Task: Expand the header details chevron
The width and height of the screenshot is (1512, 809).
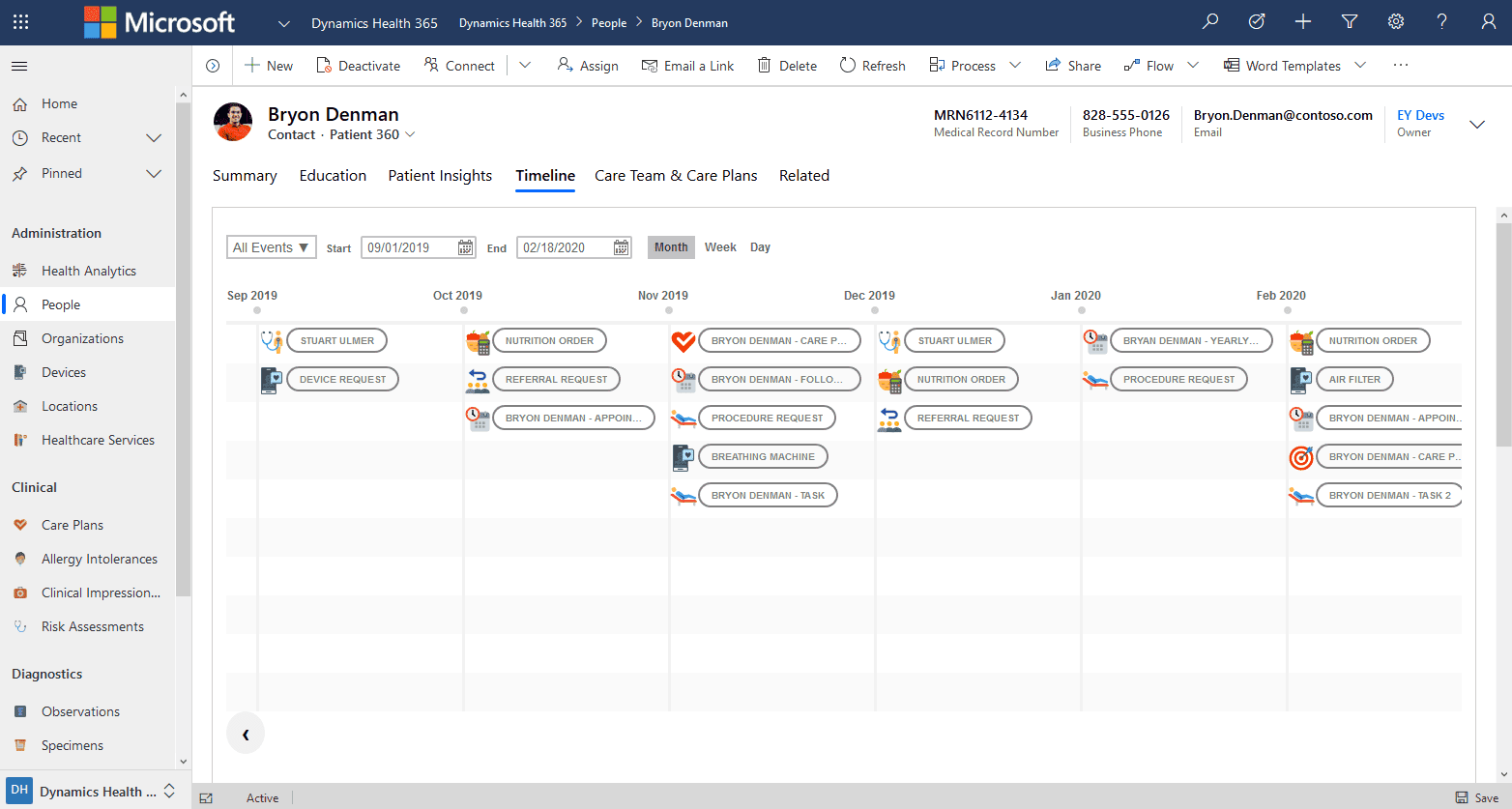Action: coord(1477,125)
